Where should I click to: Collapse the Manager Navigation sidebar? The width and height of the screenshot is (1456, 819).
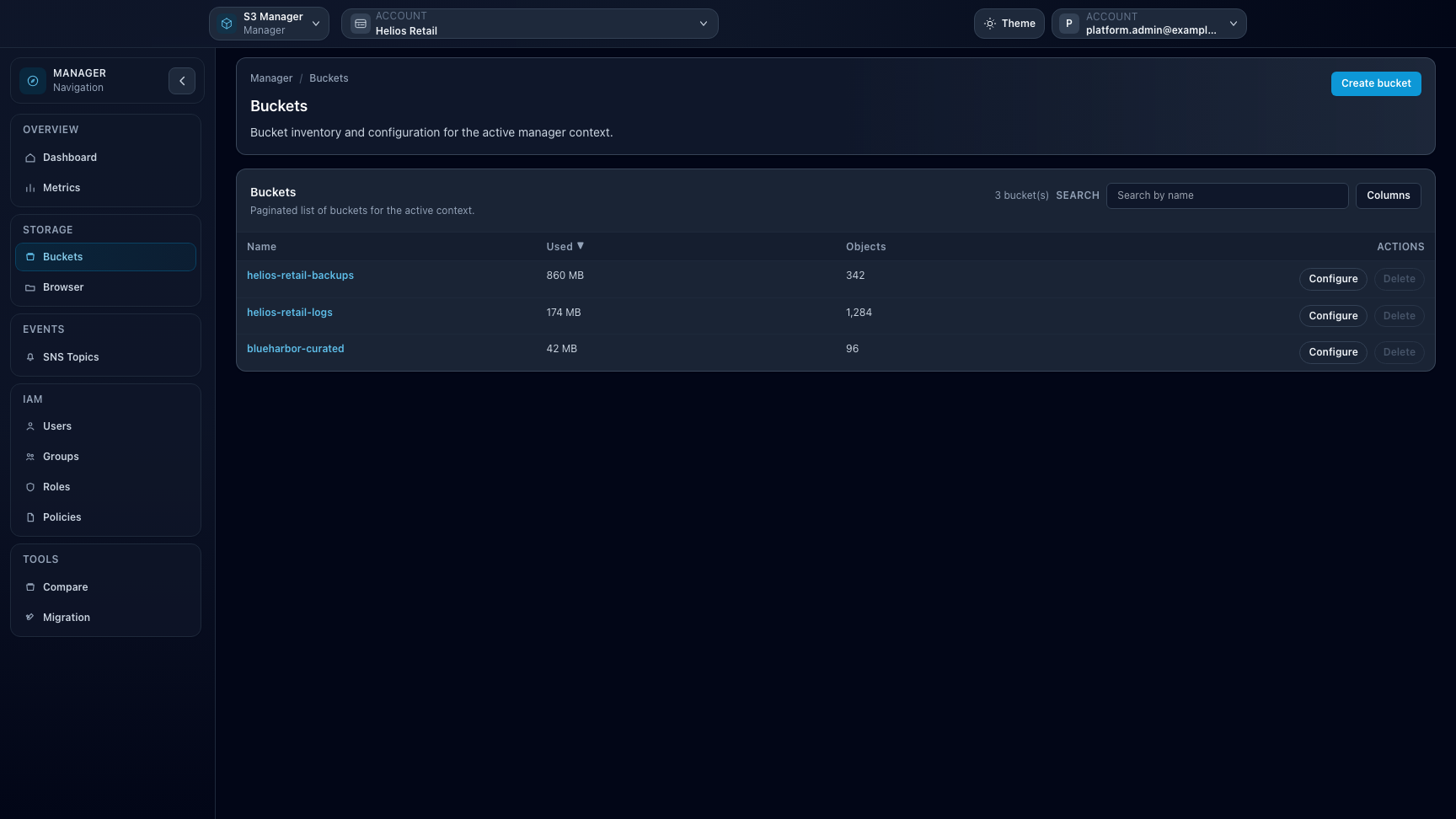click(x=182, y=80)
